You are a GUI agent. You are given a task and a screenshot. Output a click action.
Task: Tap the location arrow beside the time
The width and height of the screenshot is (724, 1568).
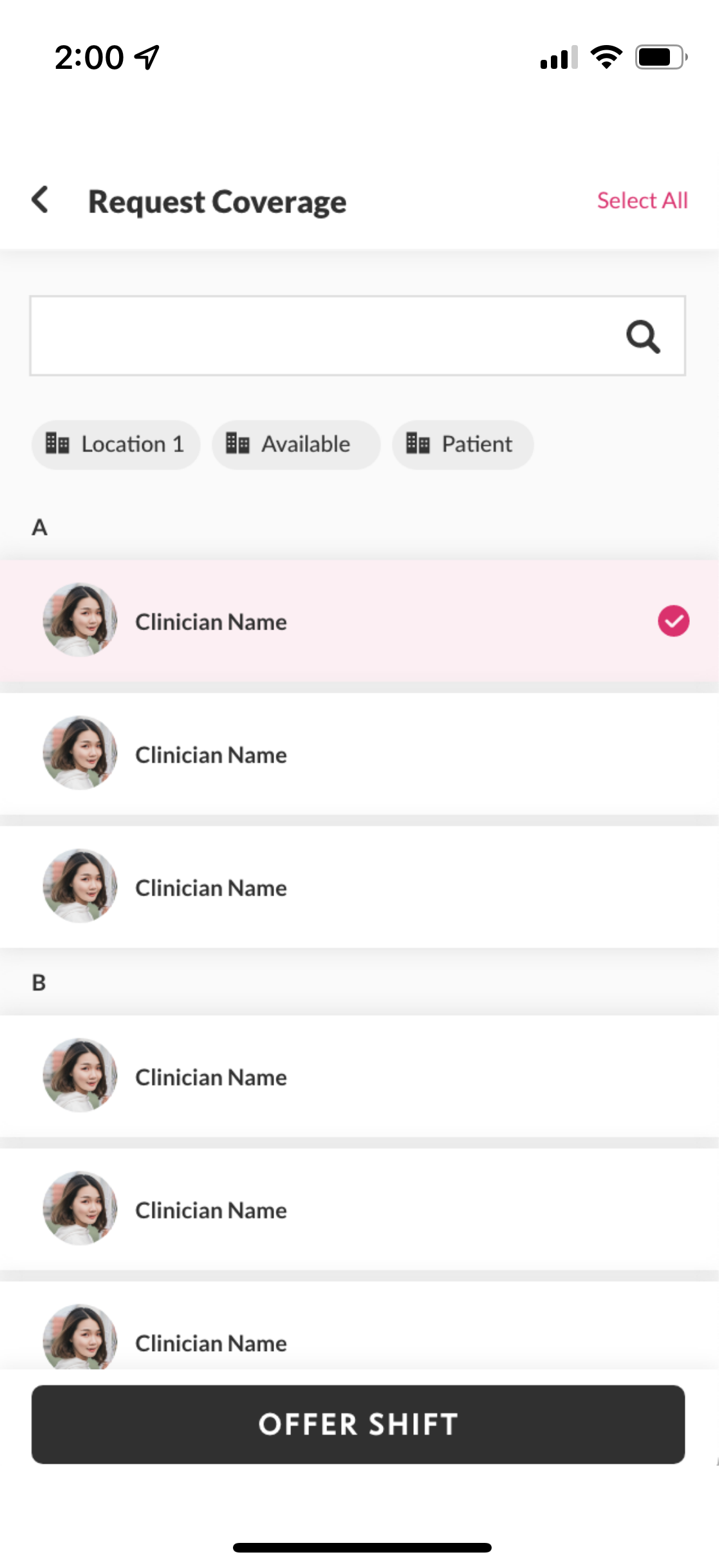click(147, 57)
